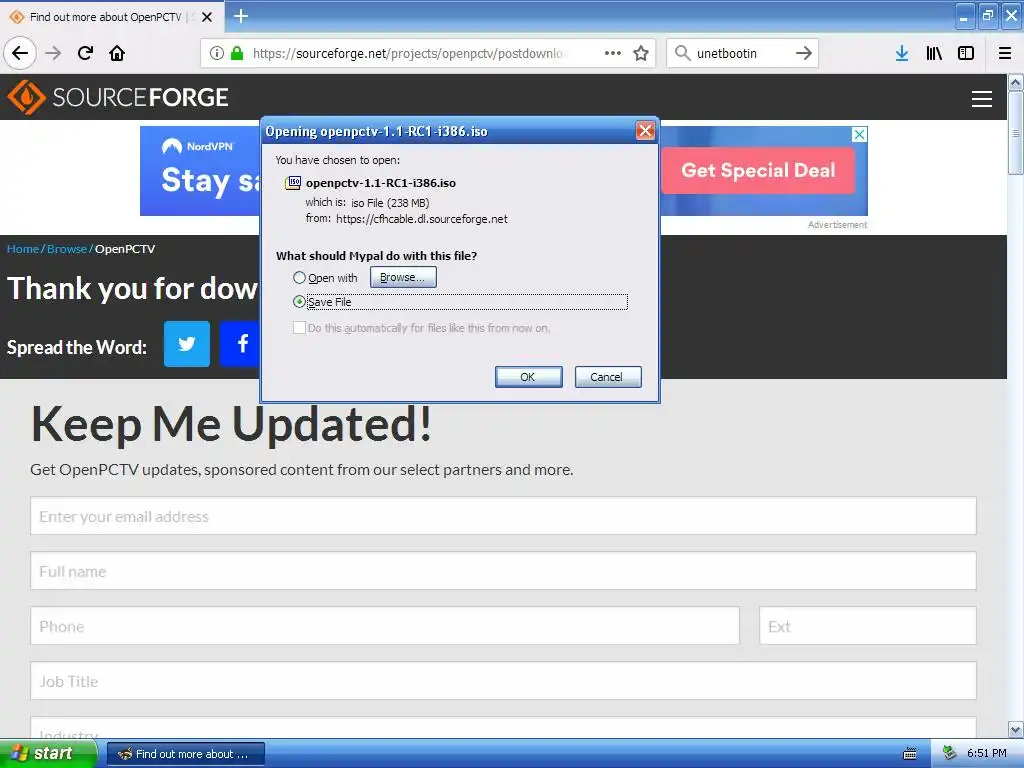1024x768 pixels.
Task: Cancel the file download dialog
Action: point(608,377)
